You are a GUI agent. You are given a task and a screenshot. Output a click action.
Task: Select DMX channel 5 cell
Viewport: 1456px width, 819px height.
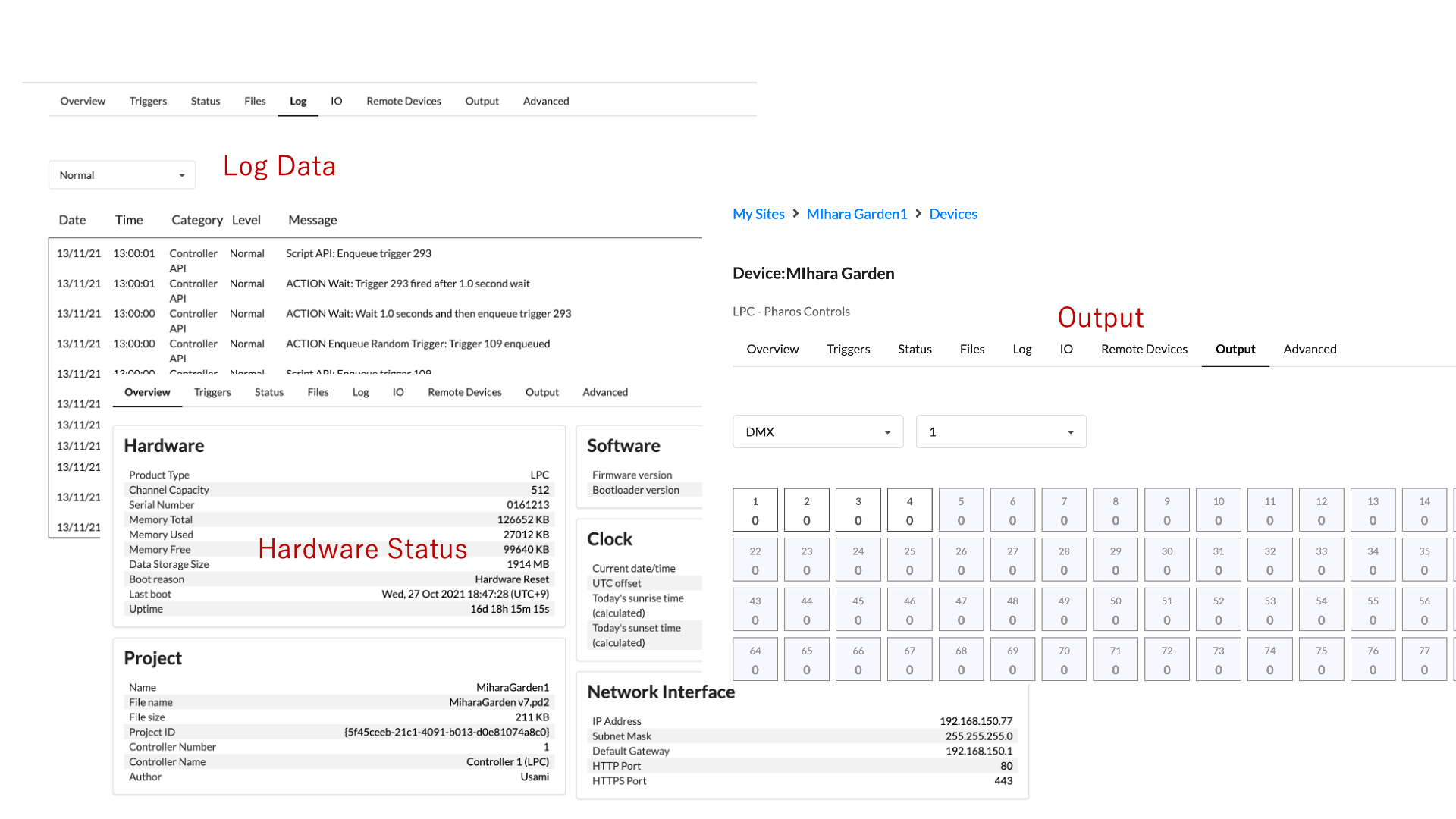[962, 510]
